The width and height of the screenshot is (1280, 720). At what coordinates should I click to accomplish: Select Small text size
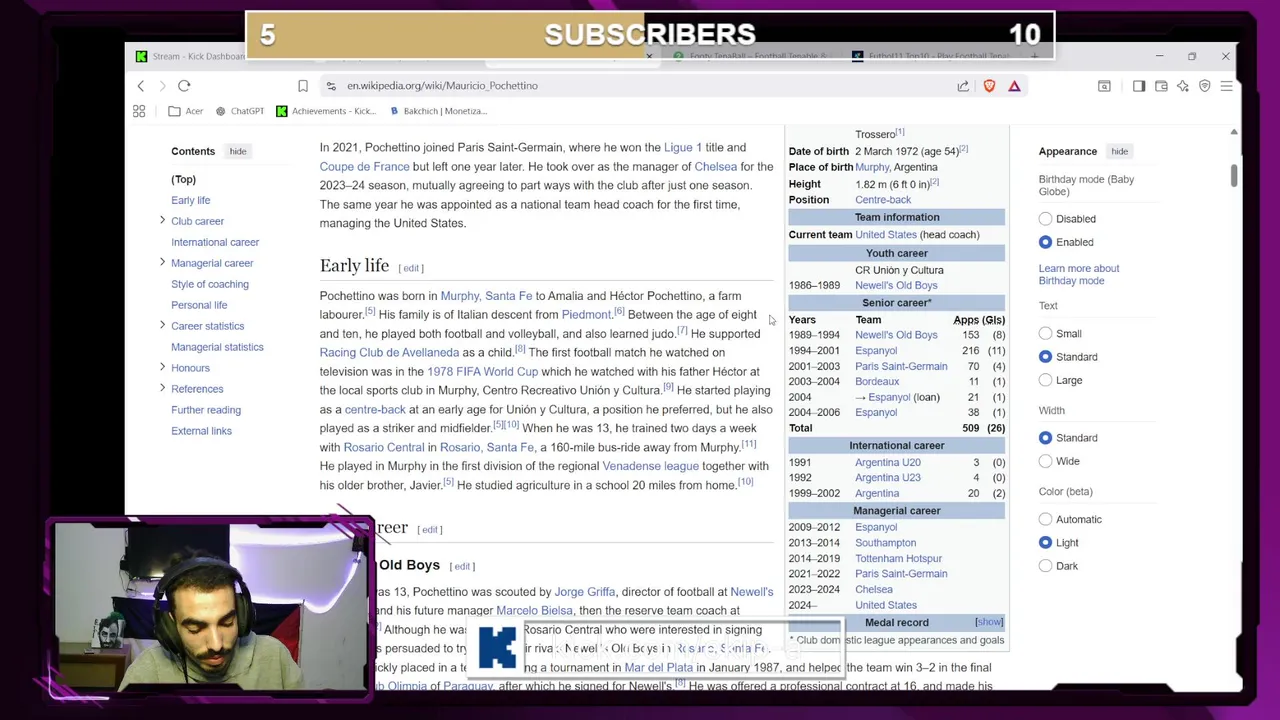(x=1045, y=334)
